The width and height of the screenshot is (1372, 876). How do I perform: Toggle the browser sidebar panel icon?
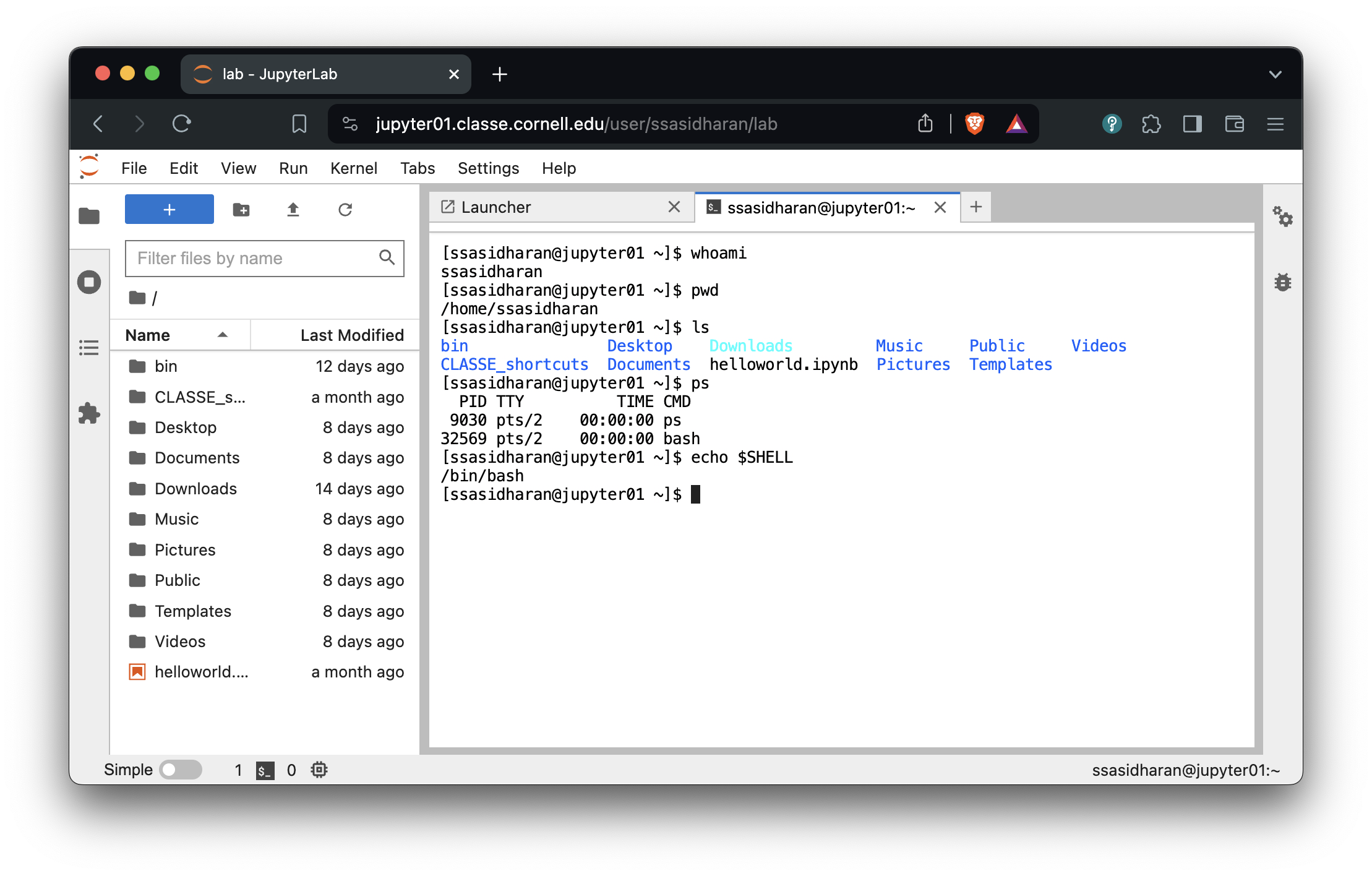1192,124
